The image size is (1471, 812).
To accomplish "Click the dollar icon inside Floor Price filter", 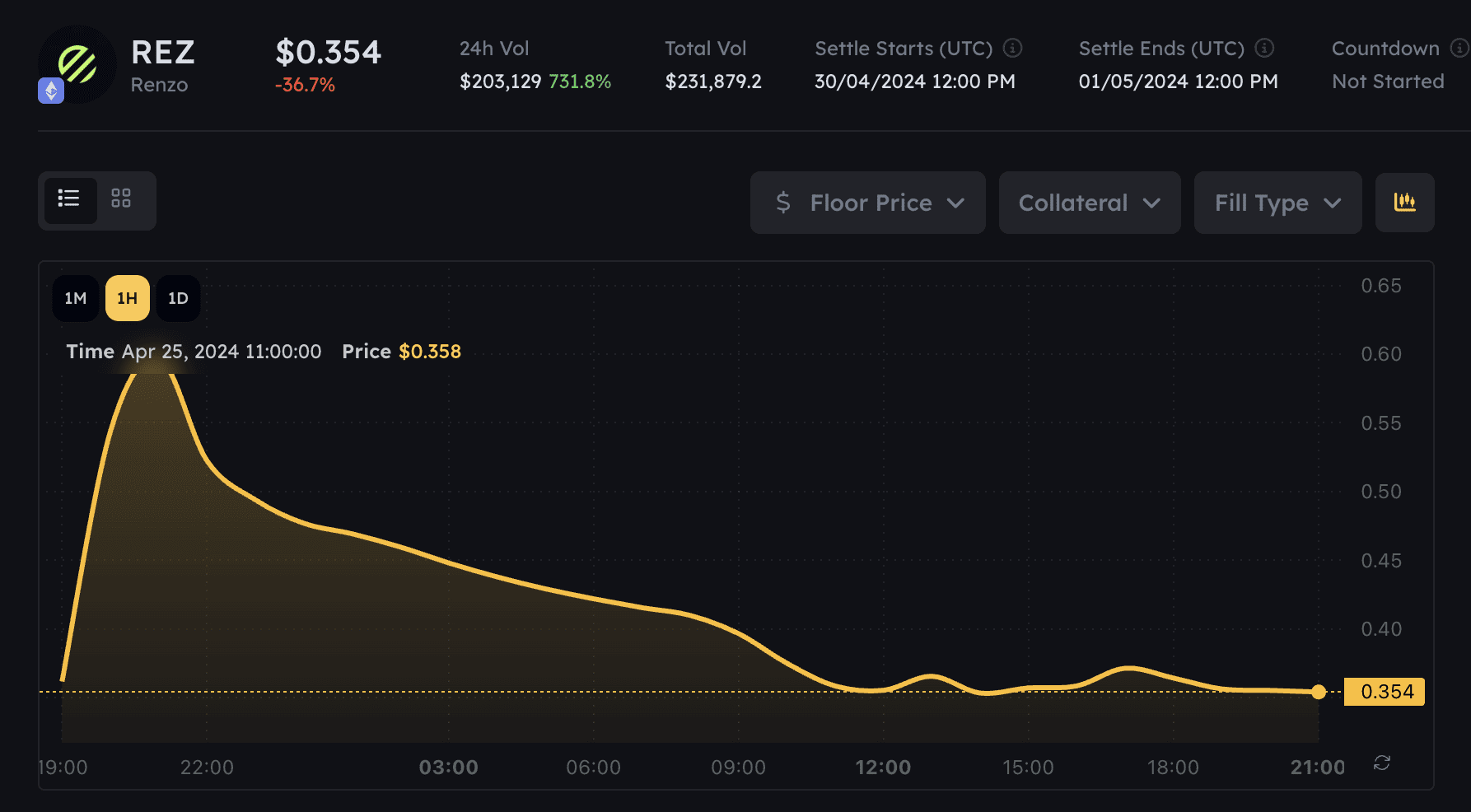I will click(x=784, y=202).
